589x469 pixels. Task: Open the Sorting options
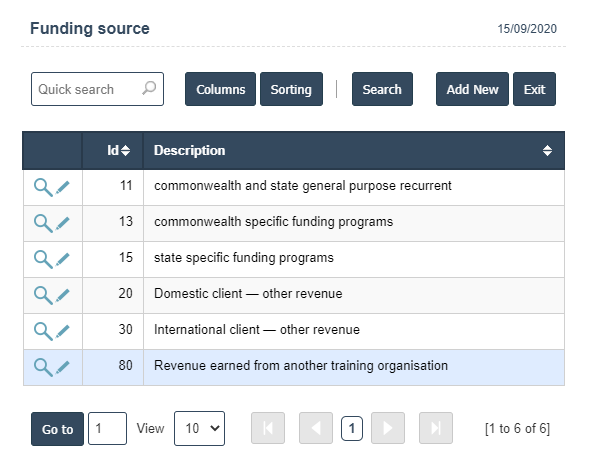pyautogui.click(x=291, y=89)
